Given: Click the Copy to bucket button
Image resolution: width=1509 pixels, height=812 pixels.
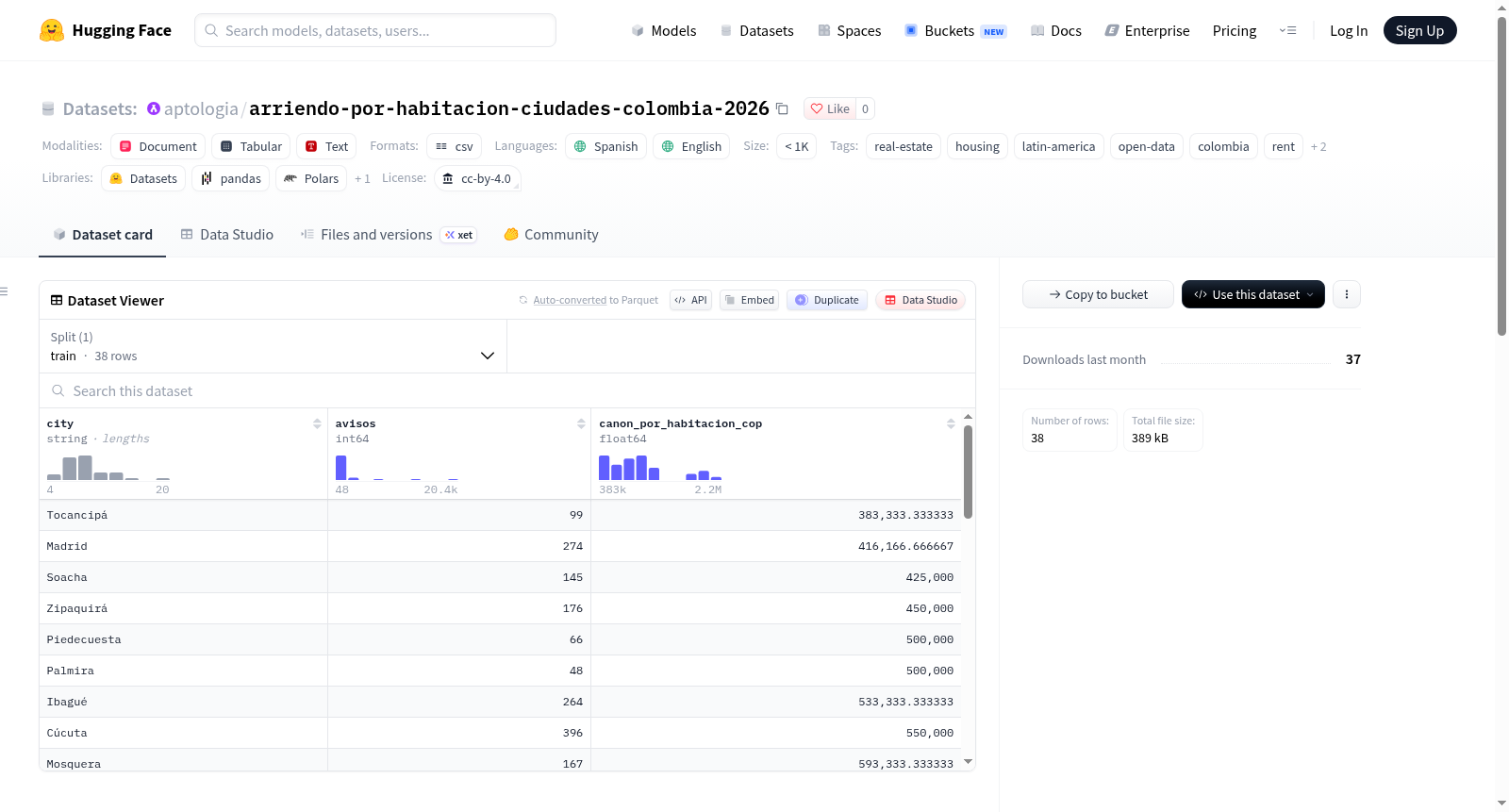Looking at the screenshot, I should tap(1098, 294).
